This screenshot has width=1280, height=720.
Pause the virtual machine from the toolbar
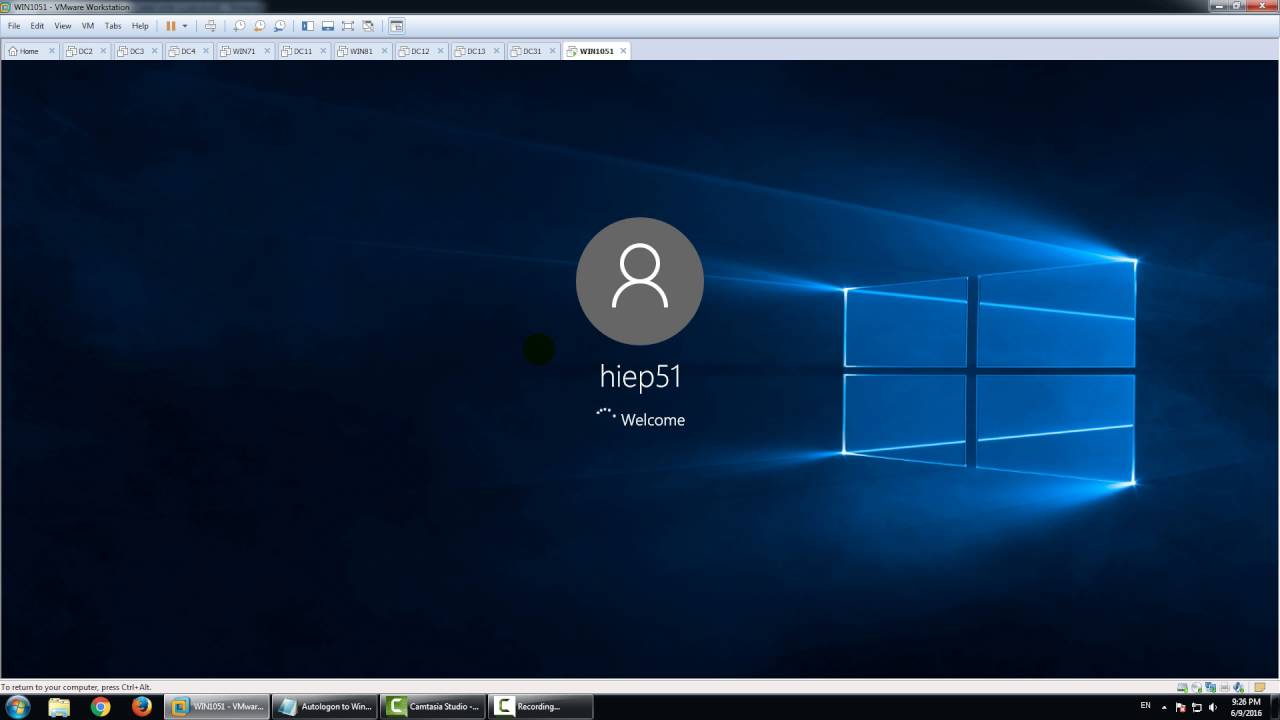pyautogui.click(x=171, y=26)
